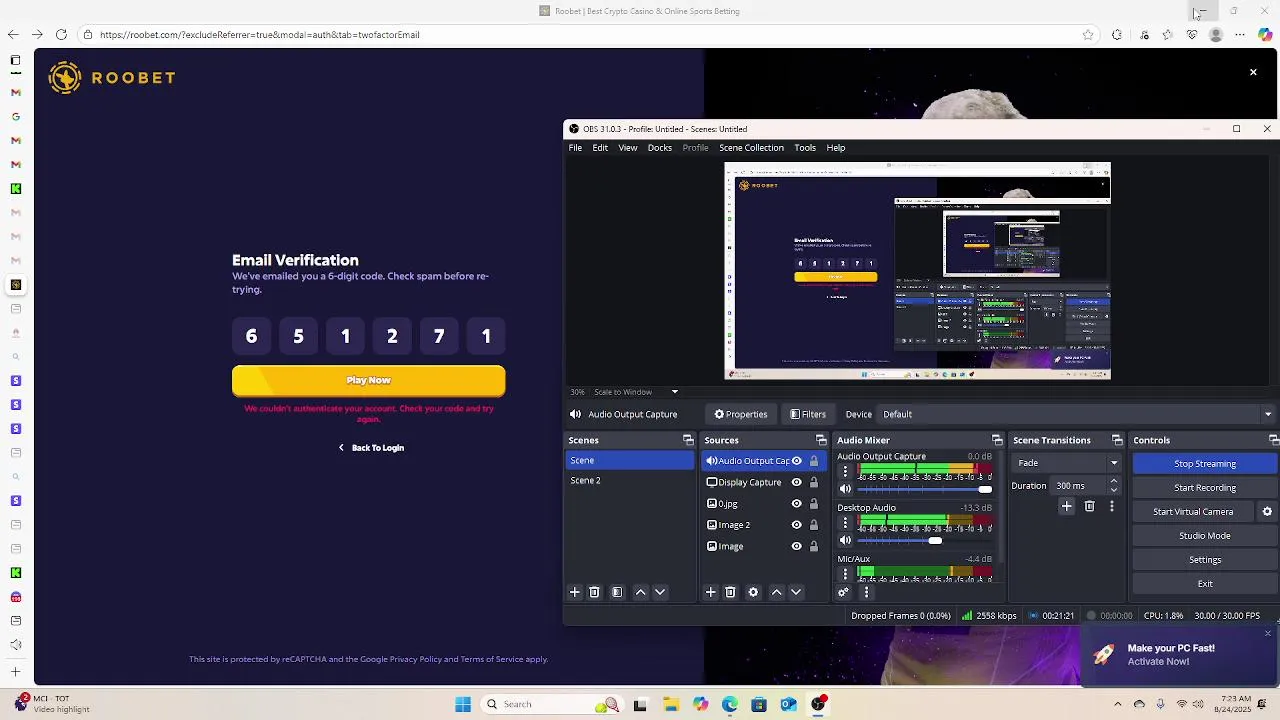Adjust Audio Output Capture volume slider
The image size is (1280, 720).
pos(925,489)
